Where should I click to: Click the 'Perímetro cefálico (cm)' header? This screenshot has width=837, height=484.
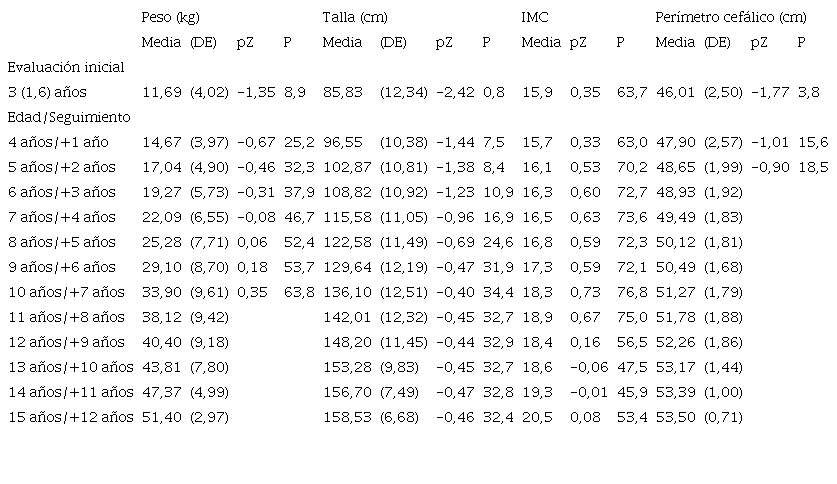[730, 18]
